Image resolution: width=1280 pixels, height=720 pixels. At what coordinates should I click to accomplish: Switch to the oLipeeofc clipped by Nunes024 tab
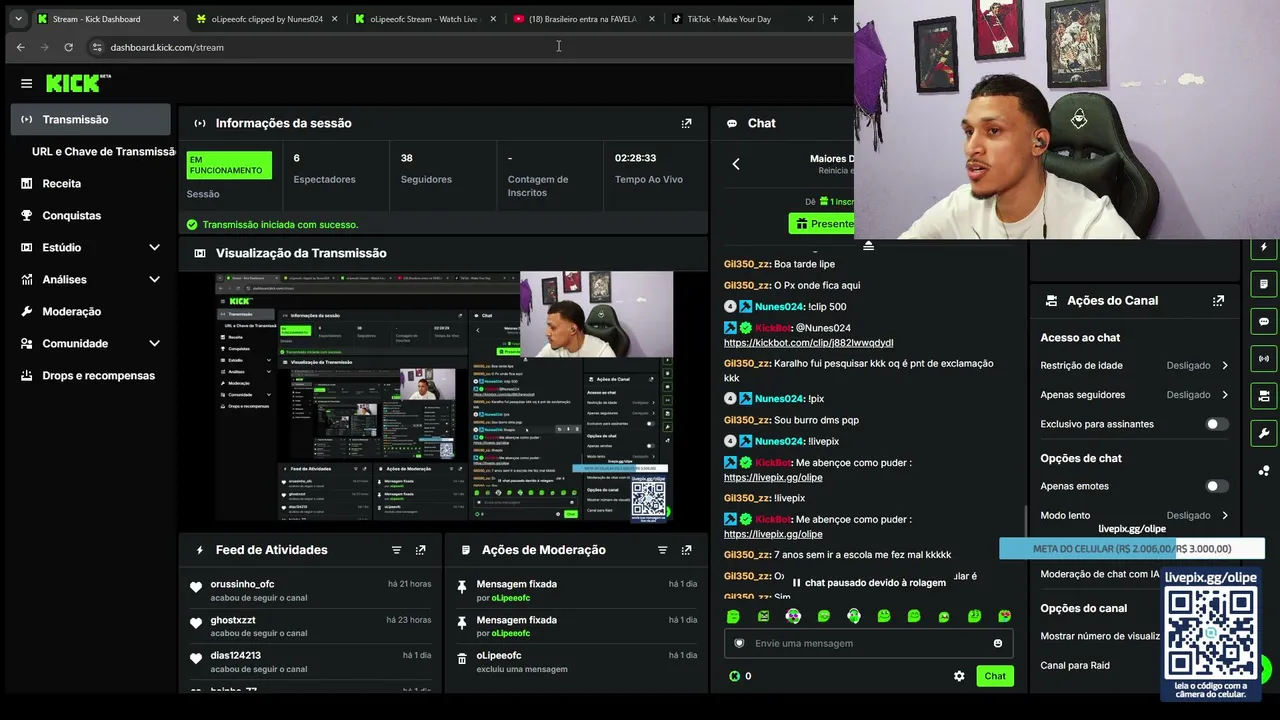tap(267, 19)
